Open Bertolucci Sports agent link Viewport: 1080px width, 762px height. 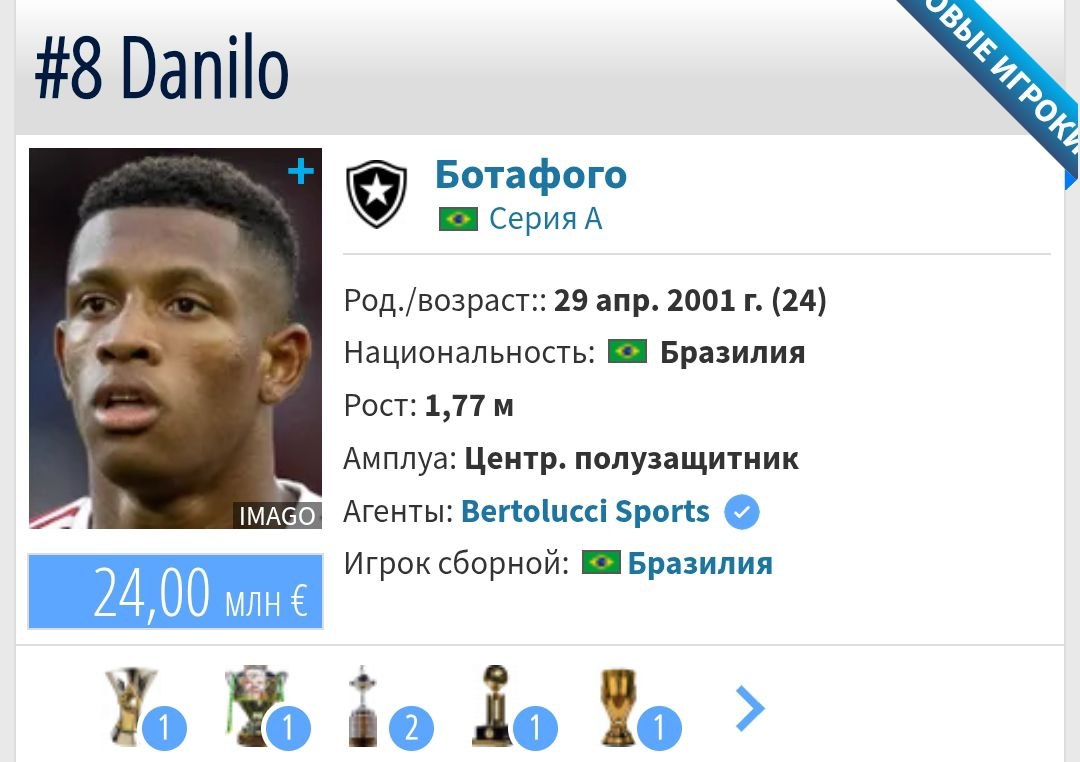(x=585, y=511)
